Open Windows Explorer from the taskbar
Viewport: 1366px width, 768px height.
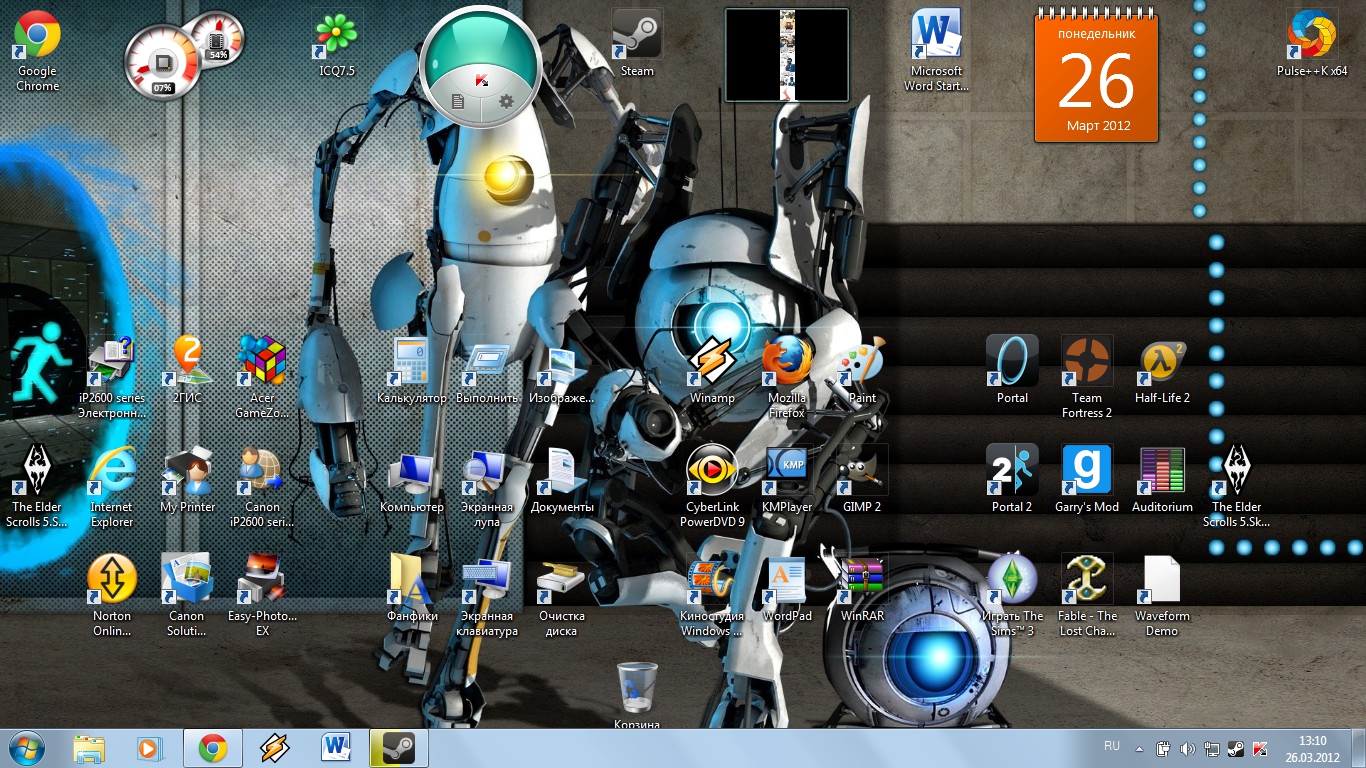click(89, 748)
